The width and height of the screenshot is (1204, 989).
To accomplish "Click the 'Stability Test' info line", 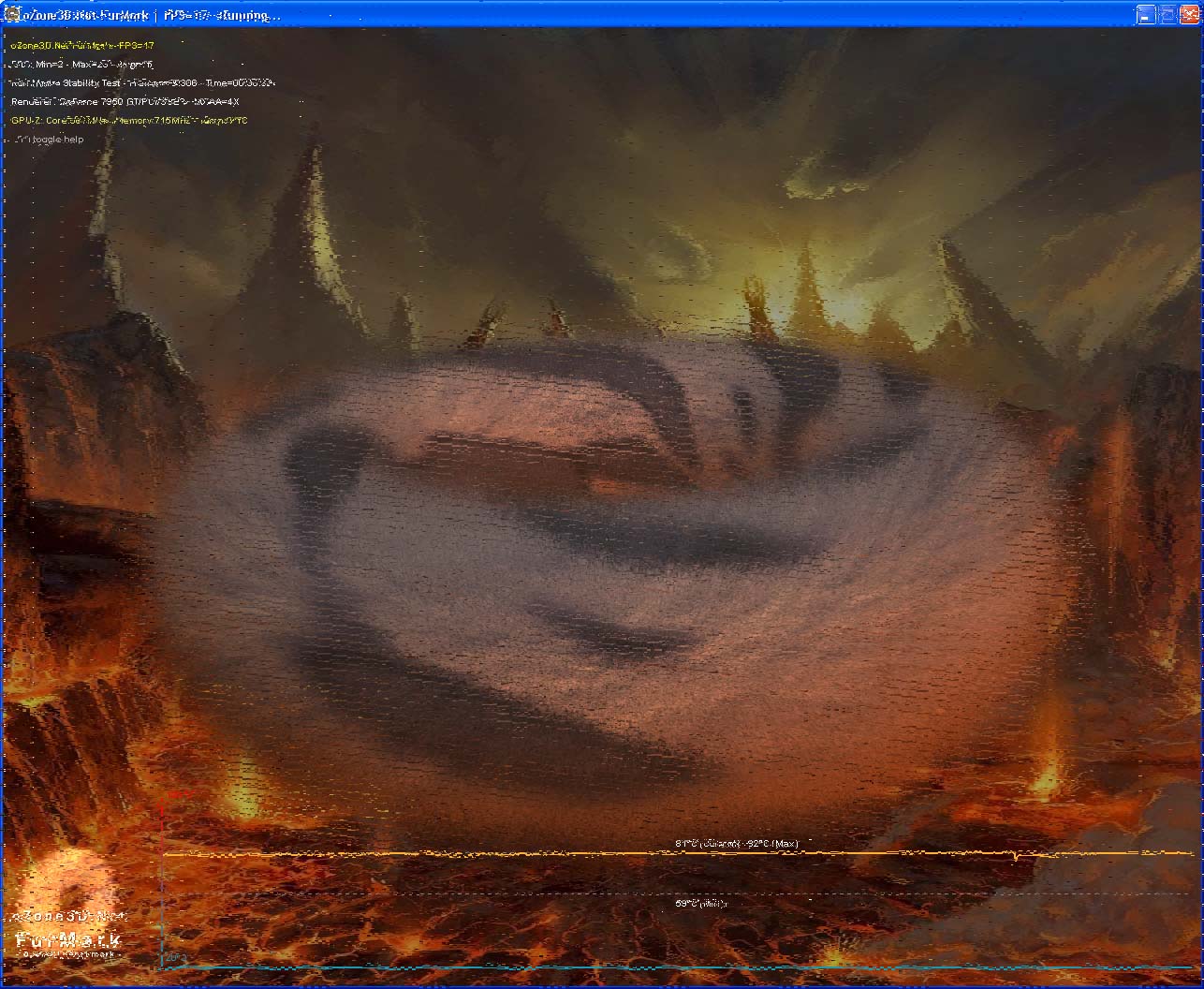I will (x=142, y=82).
